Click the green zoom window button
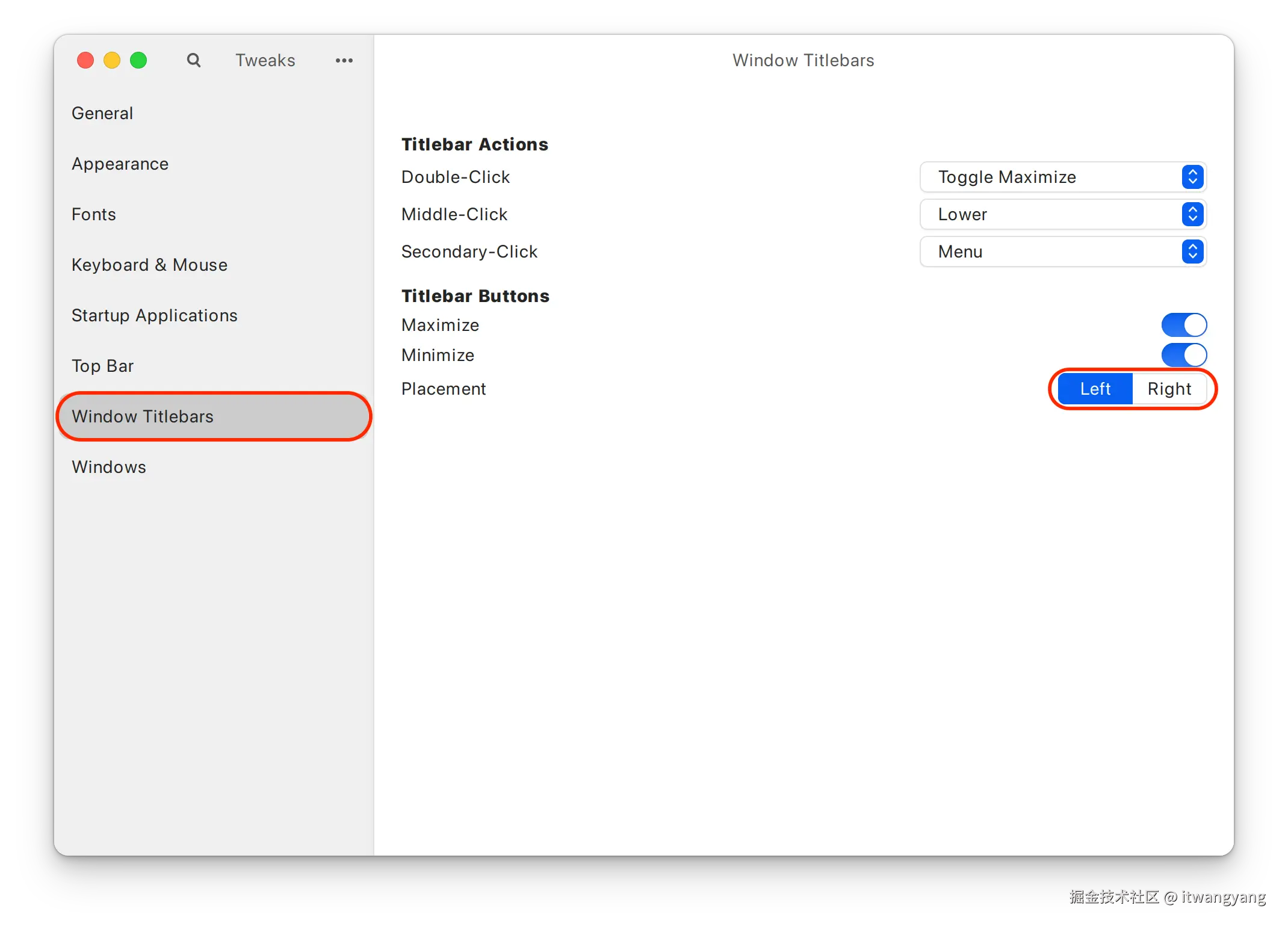 coord(138,60)
